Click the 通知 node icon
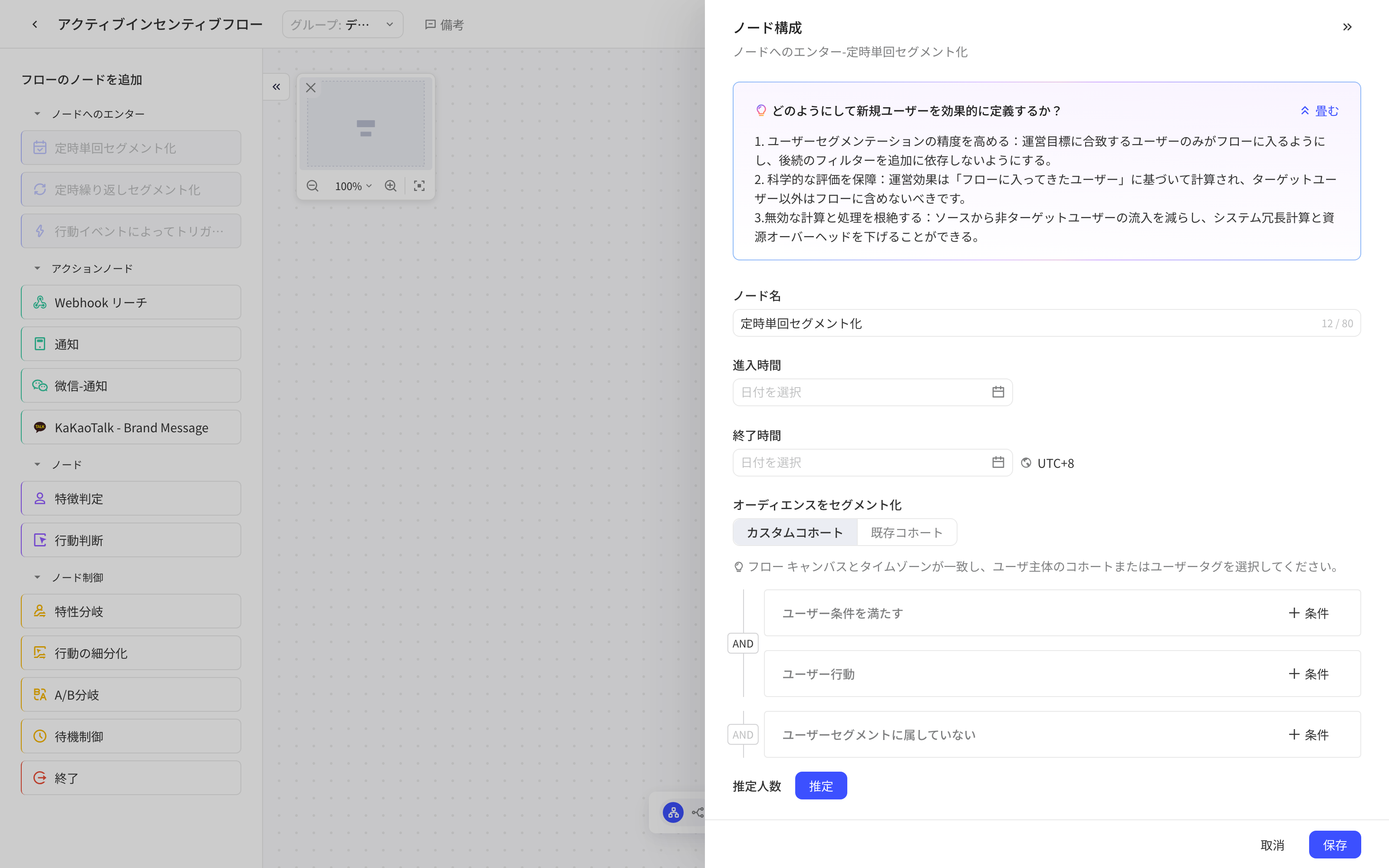 click(x=39, y=344)
